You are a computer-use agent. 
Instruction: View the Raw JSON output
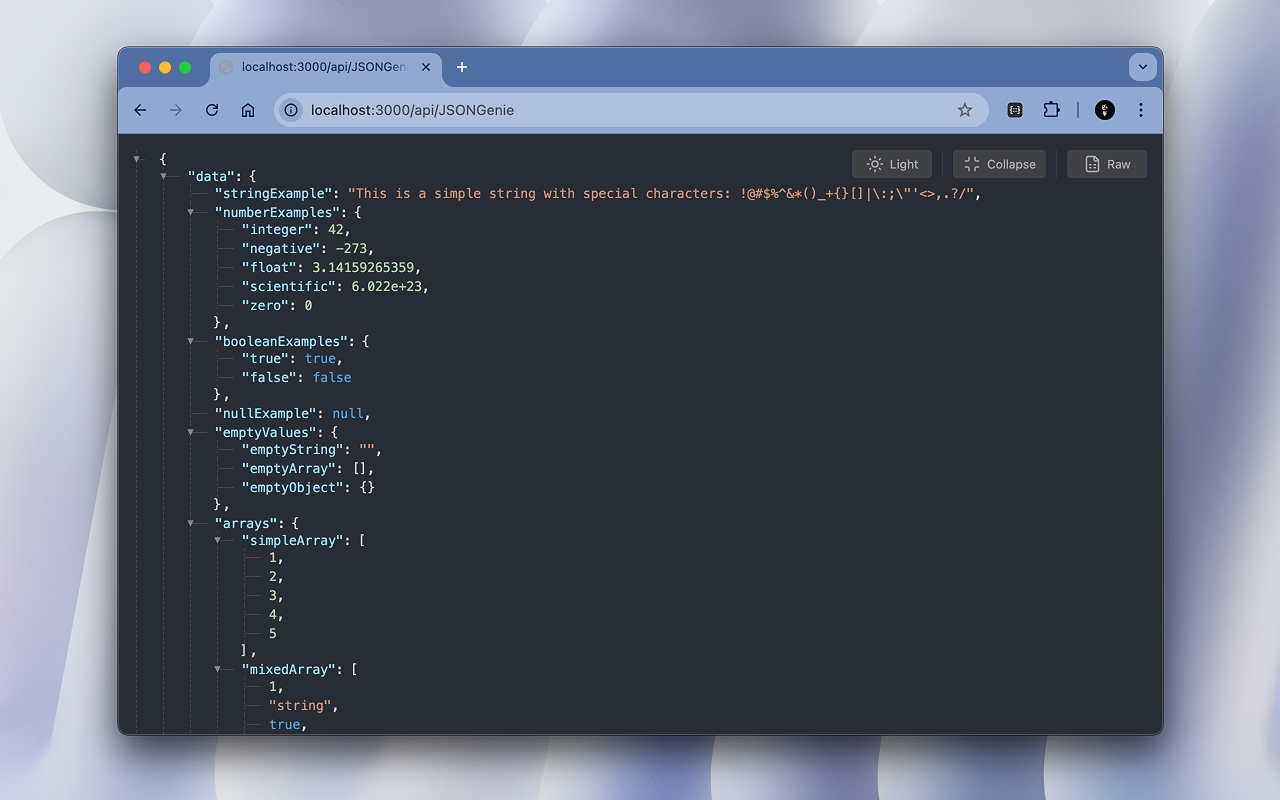point(1106,164)
